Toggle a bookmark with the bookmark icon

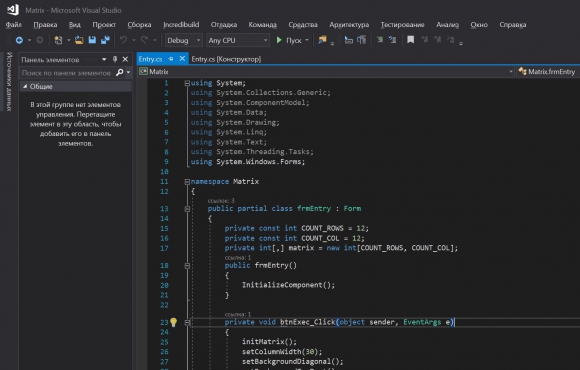coord(410,40)
